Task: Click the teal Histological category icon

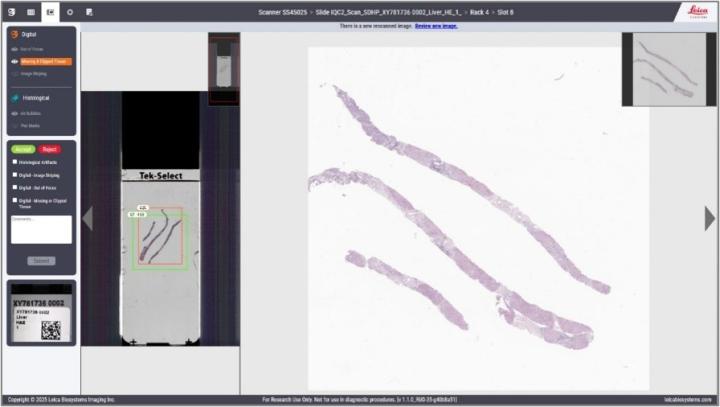Action: (x=15, y=98)
